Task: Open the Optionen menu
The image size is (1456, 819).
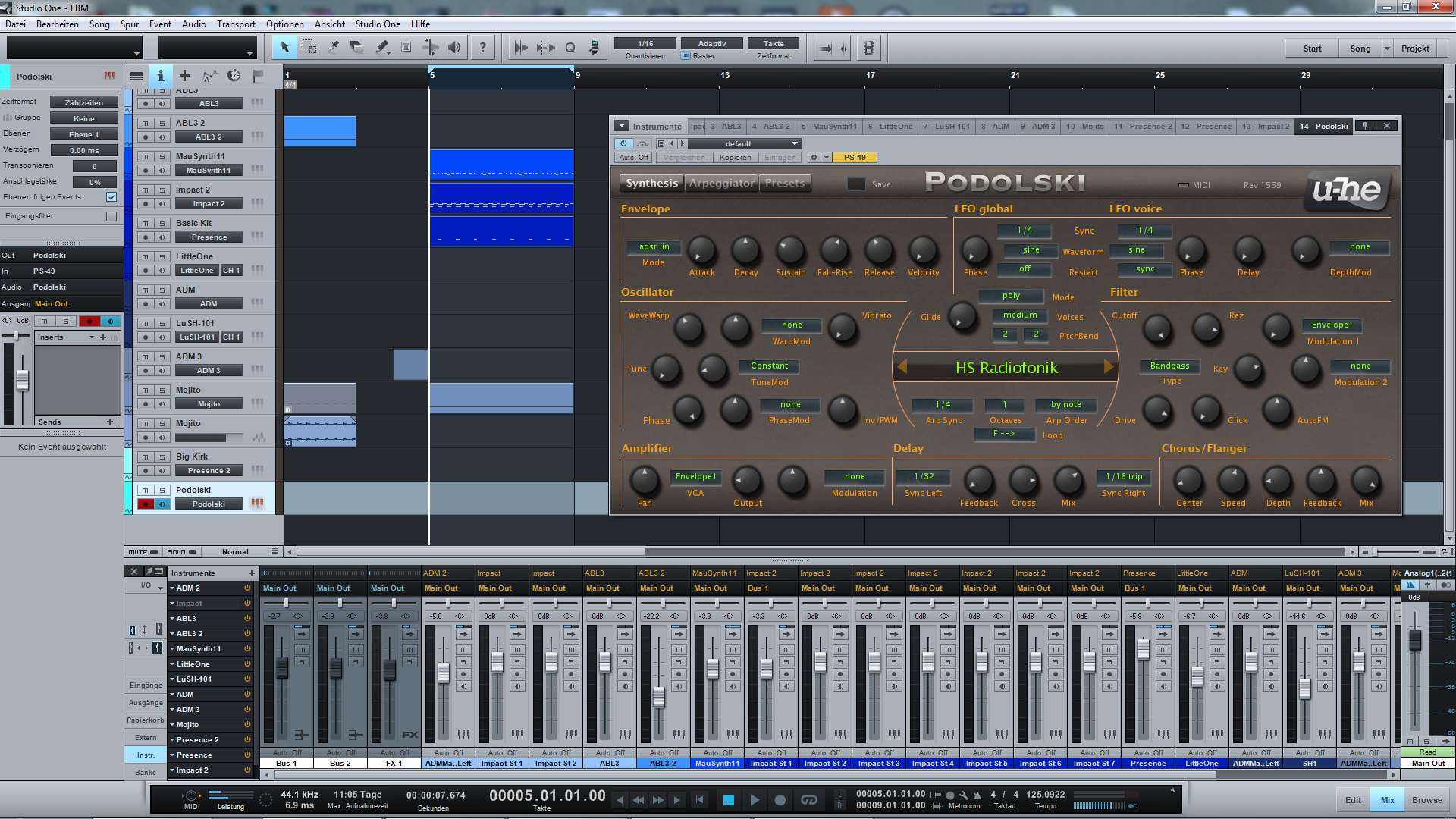Action: [x=284, y=24]
